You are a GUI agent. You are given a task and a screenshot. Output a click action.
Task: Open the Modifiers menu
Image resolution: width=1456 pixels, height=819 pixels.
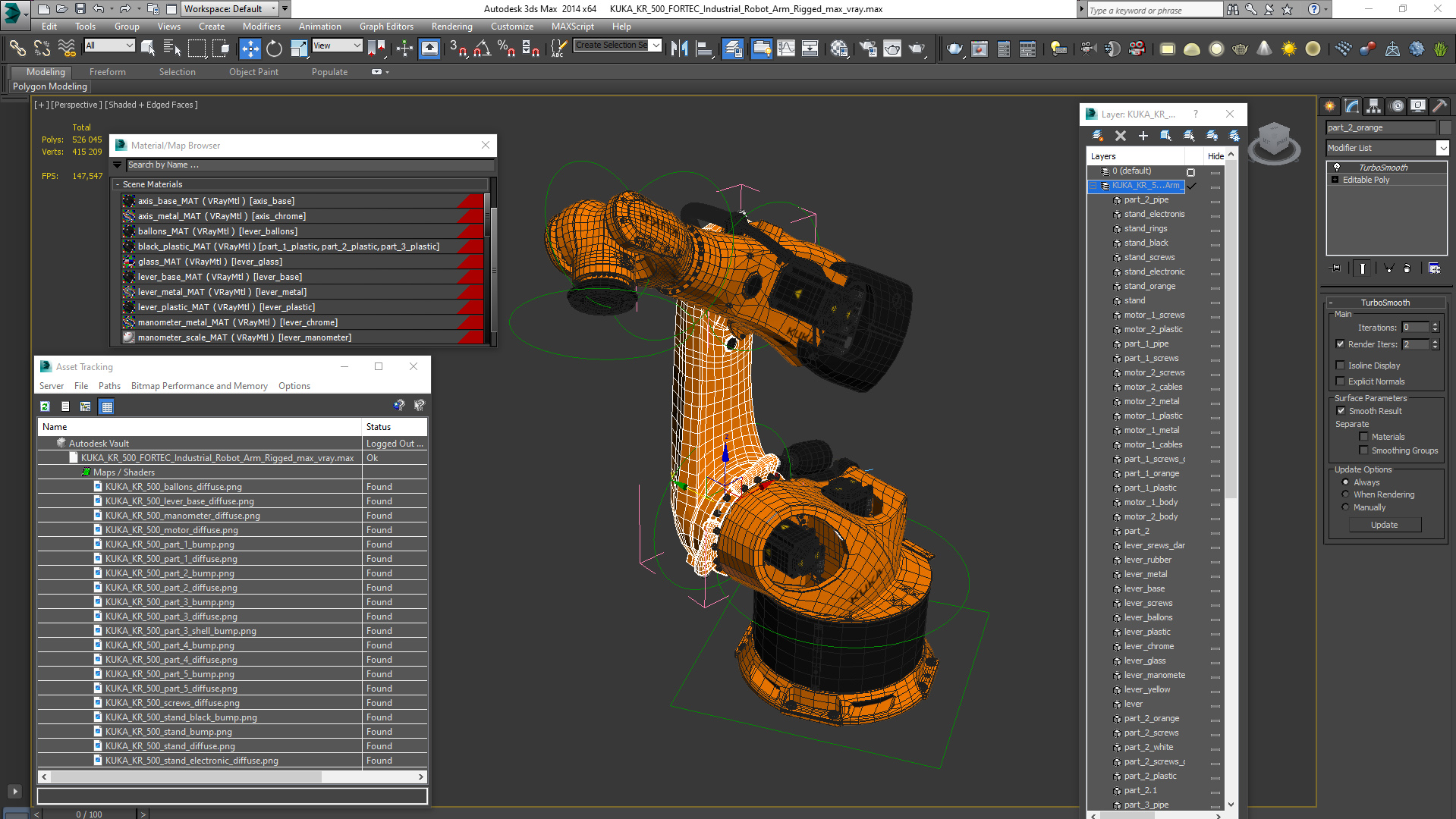pyautogui.click(x=261, y=26)
